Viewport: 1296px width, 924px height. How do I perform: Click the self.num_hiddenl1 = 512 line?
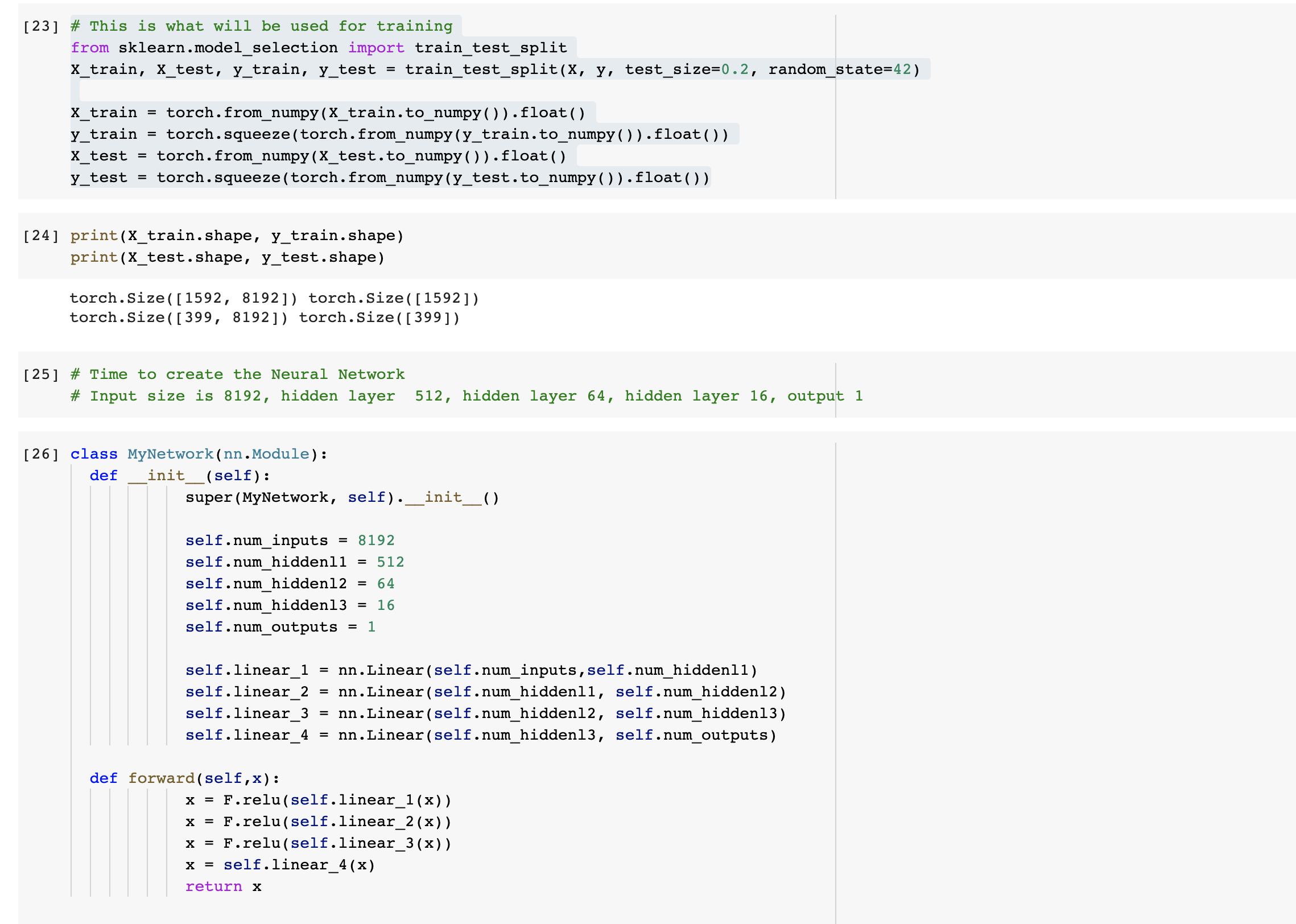pyautogui.click(x=294, y=563)
